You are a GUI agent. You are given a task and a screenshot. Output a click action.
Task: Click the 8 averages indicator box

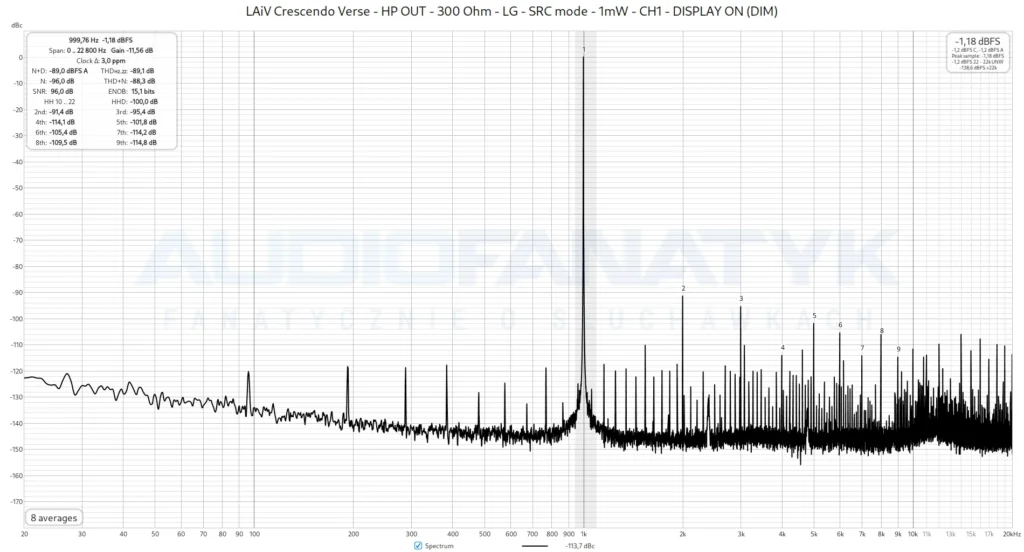[54, 518]
